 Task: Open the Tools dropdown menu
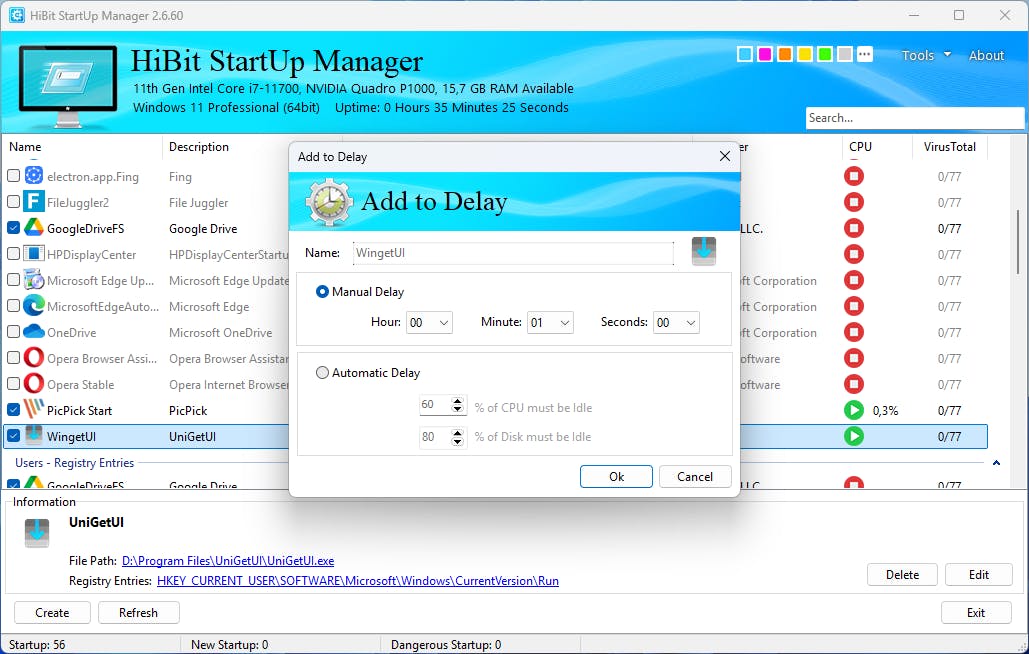pos(926,55)
